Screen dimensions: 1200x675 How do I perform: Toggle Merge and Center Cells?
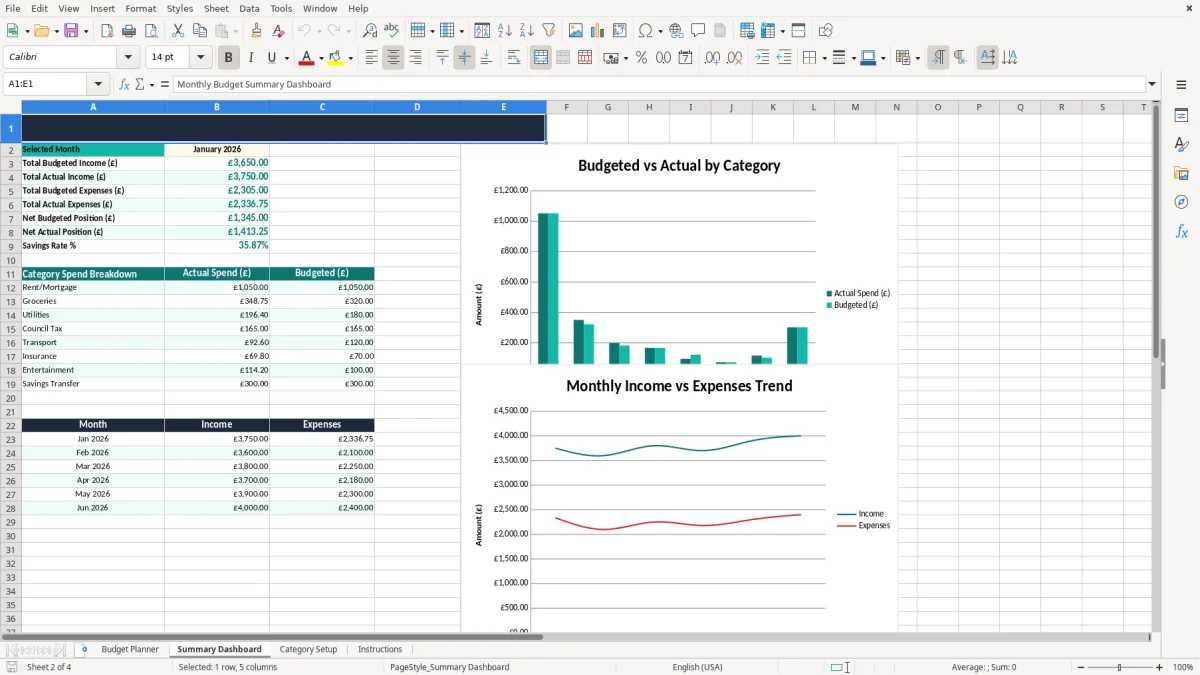541,58
